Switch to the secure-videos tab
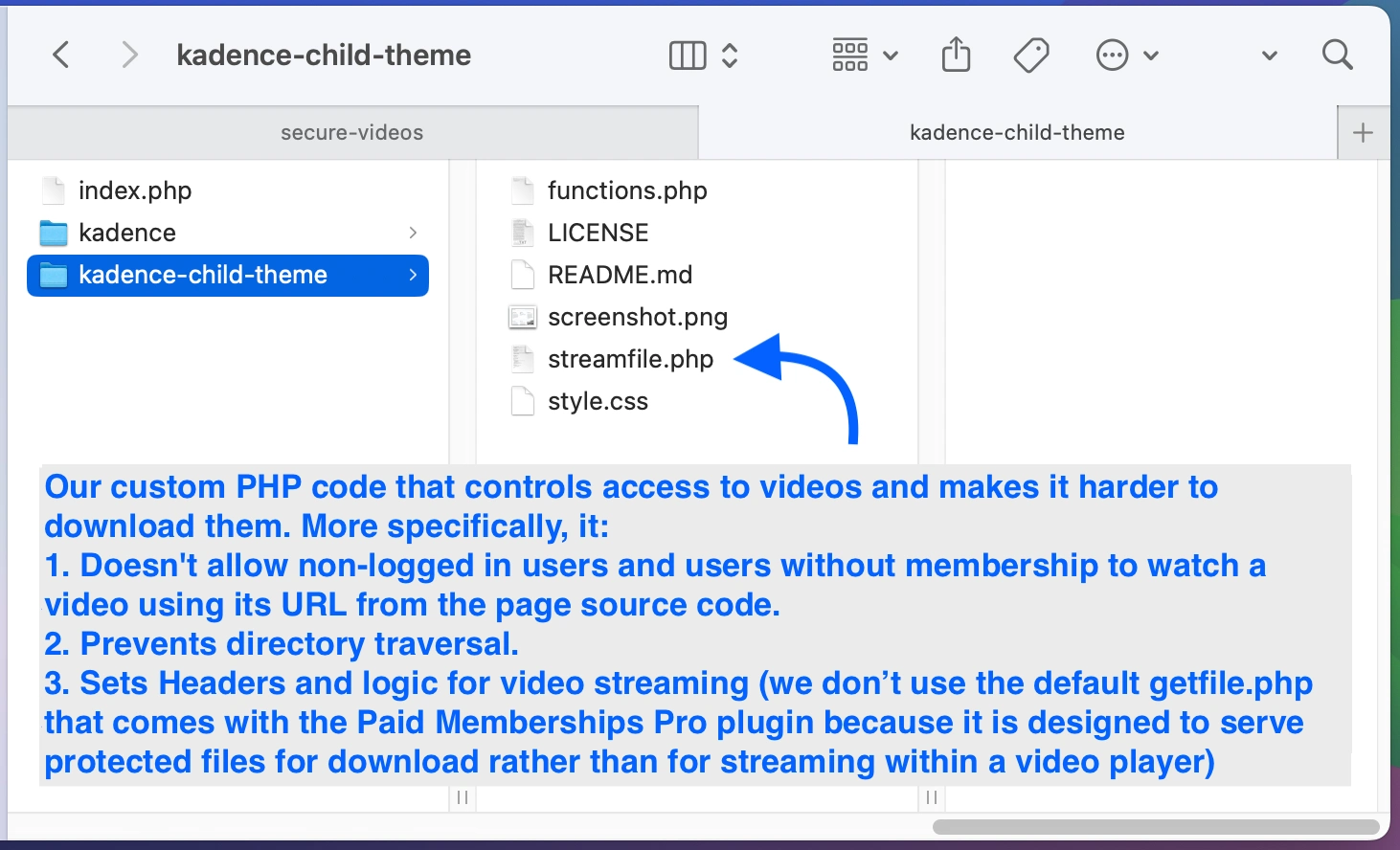 [352, 132]
